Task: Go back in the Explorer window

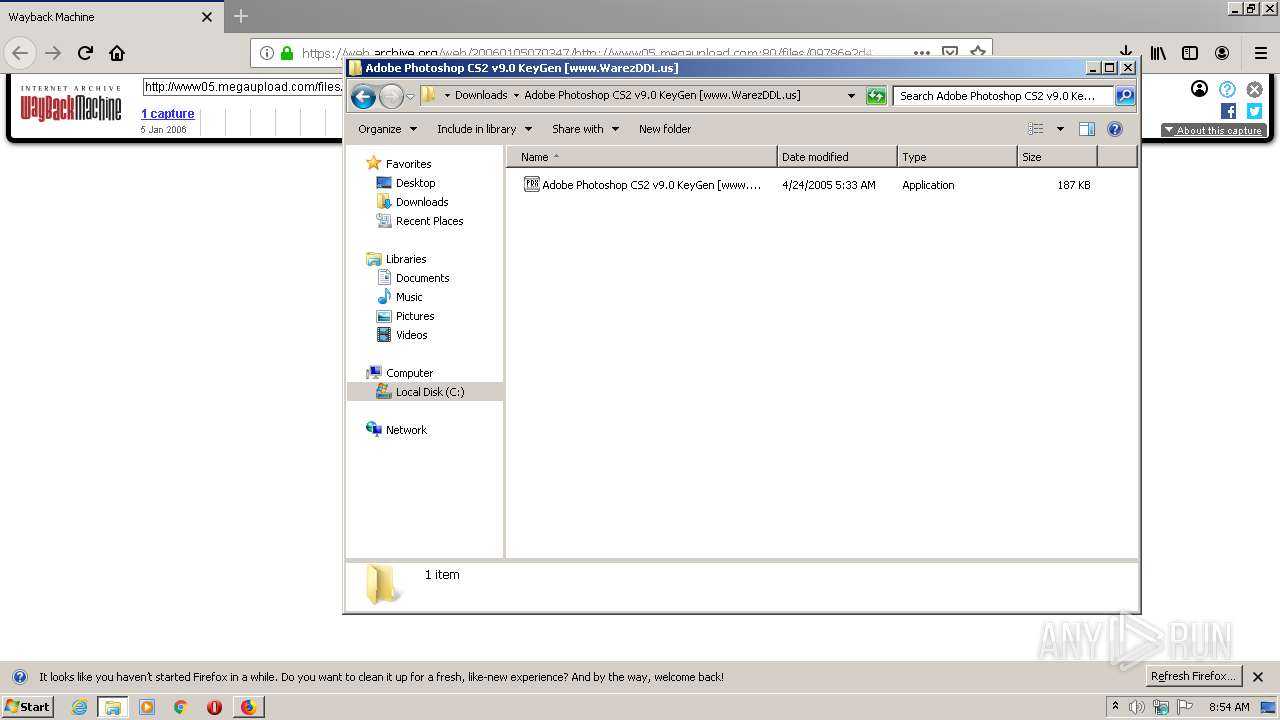Action: click(x=364, y=96)
